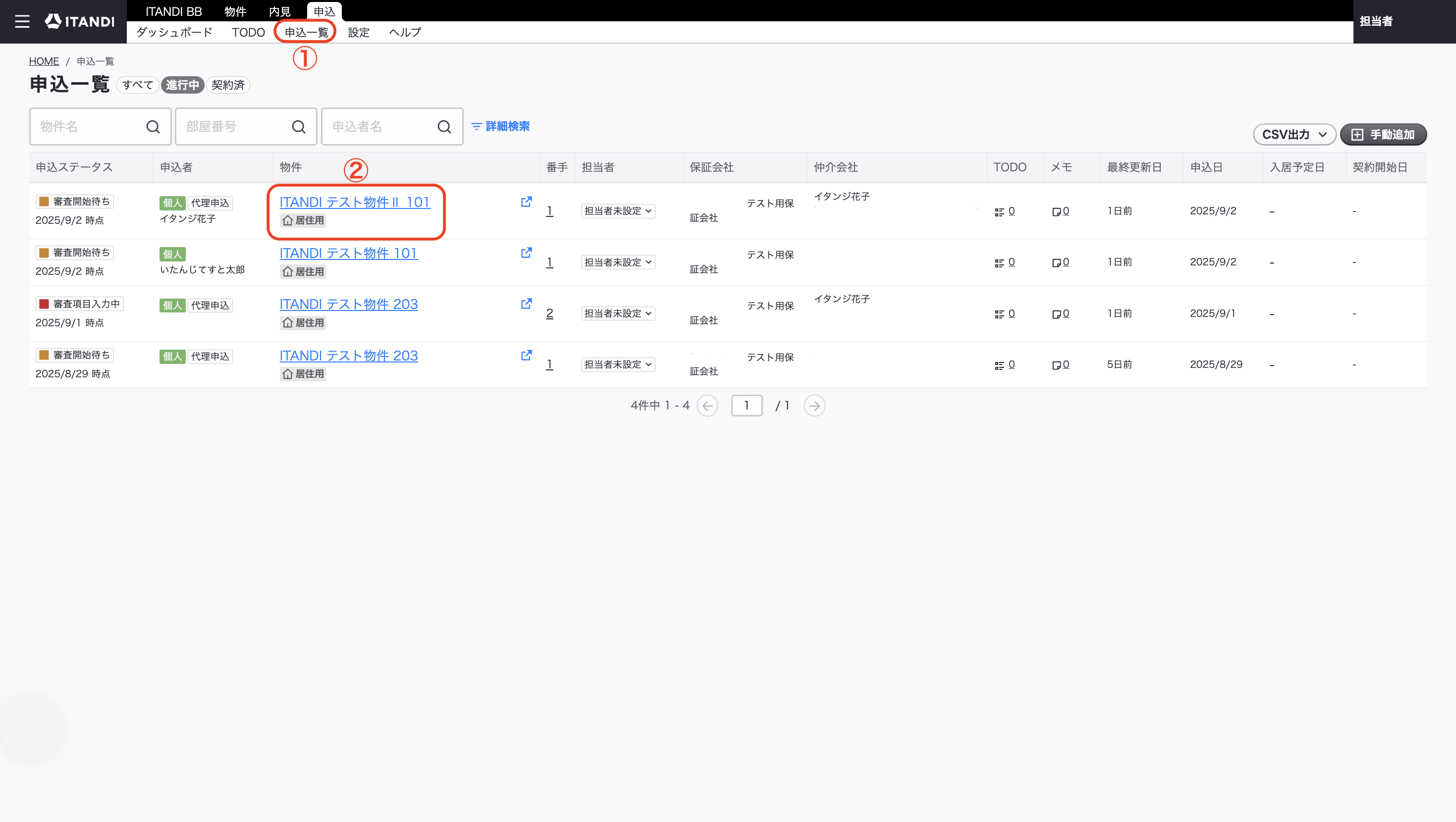Click search icon in 物件名 field

[x=153, y=127]
